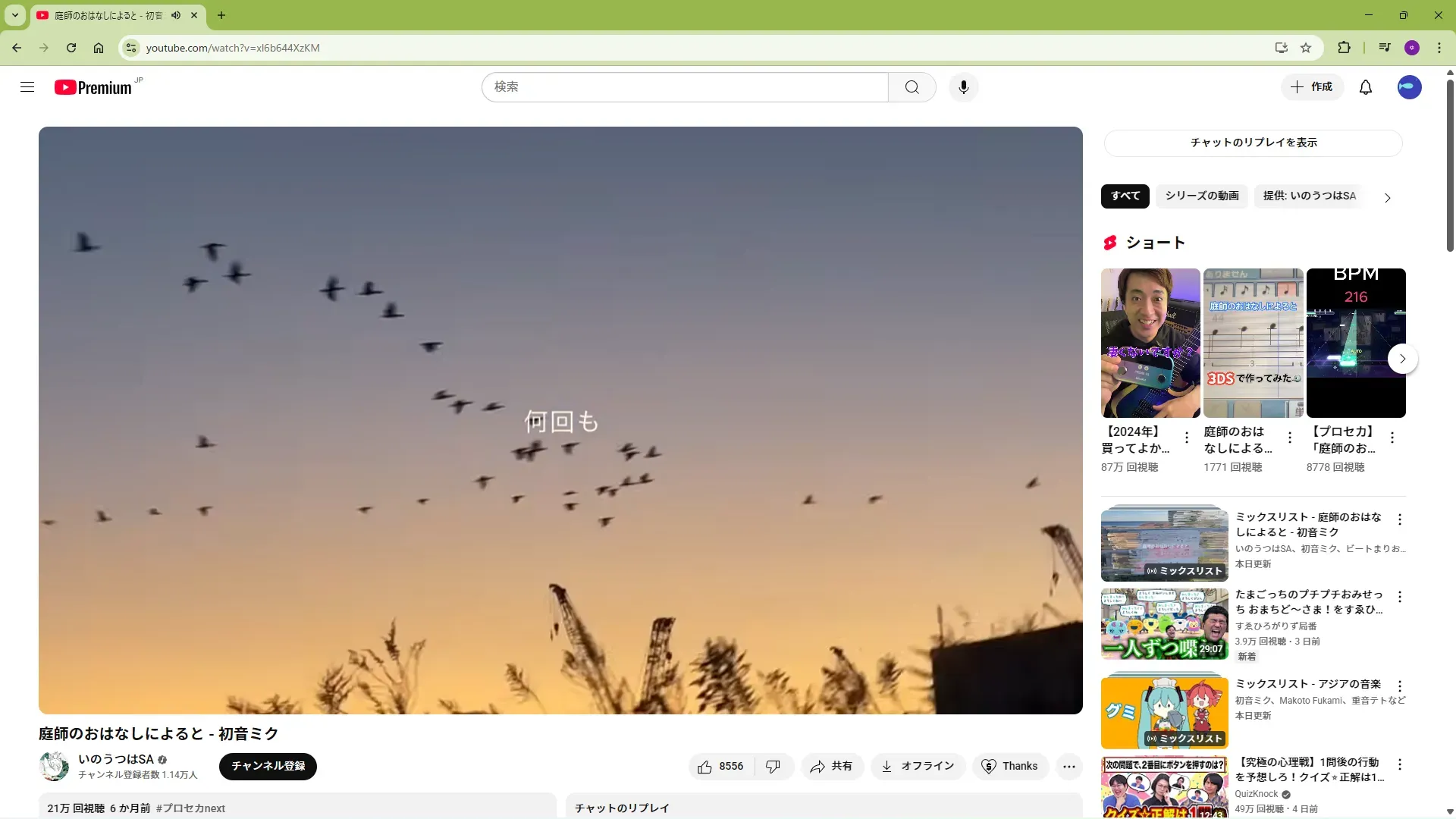This screenshot has width=1456, height=819.
Task: Open options menu for 2024年 Short
Action: click(x=1187, y=438)
